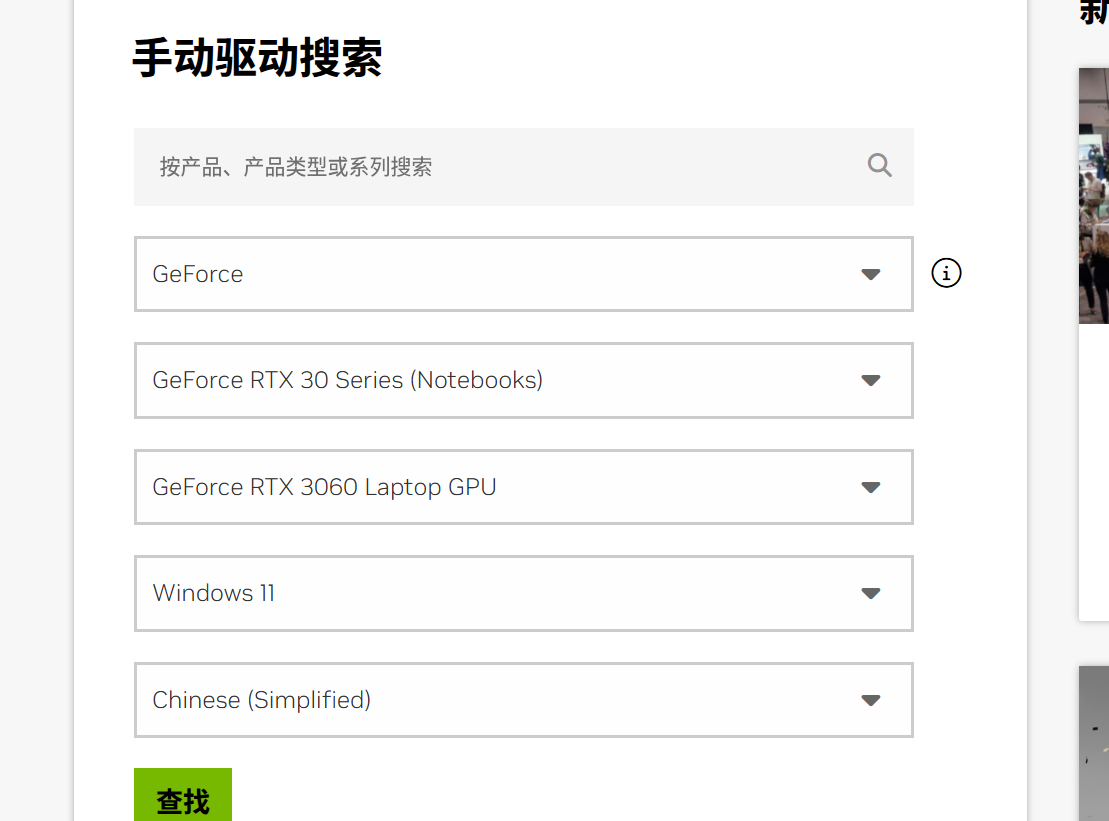Open the top news image on the right
Viewport: 1109px width, 821px height.
tap(1094, 195)
